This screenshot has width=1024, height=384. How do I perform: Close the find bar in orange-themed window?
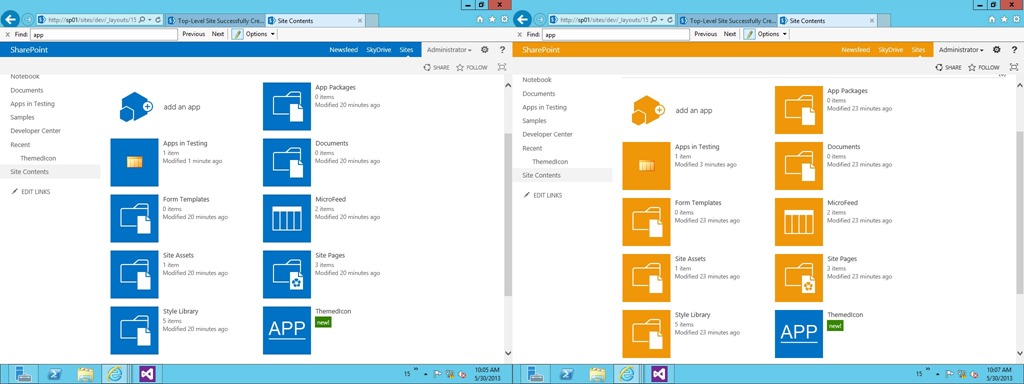519,34
